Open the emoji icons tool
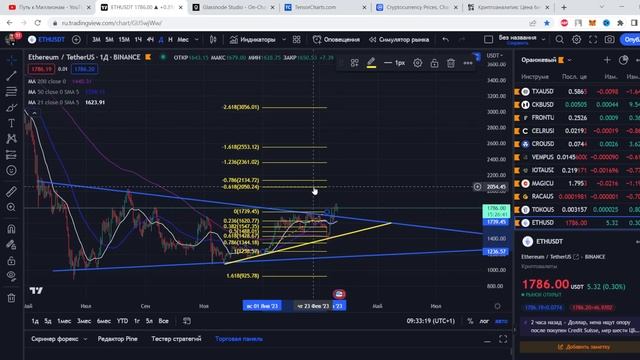 click(x=11, y=170)
